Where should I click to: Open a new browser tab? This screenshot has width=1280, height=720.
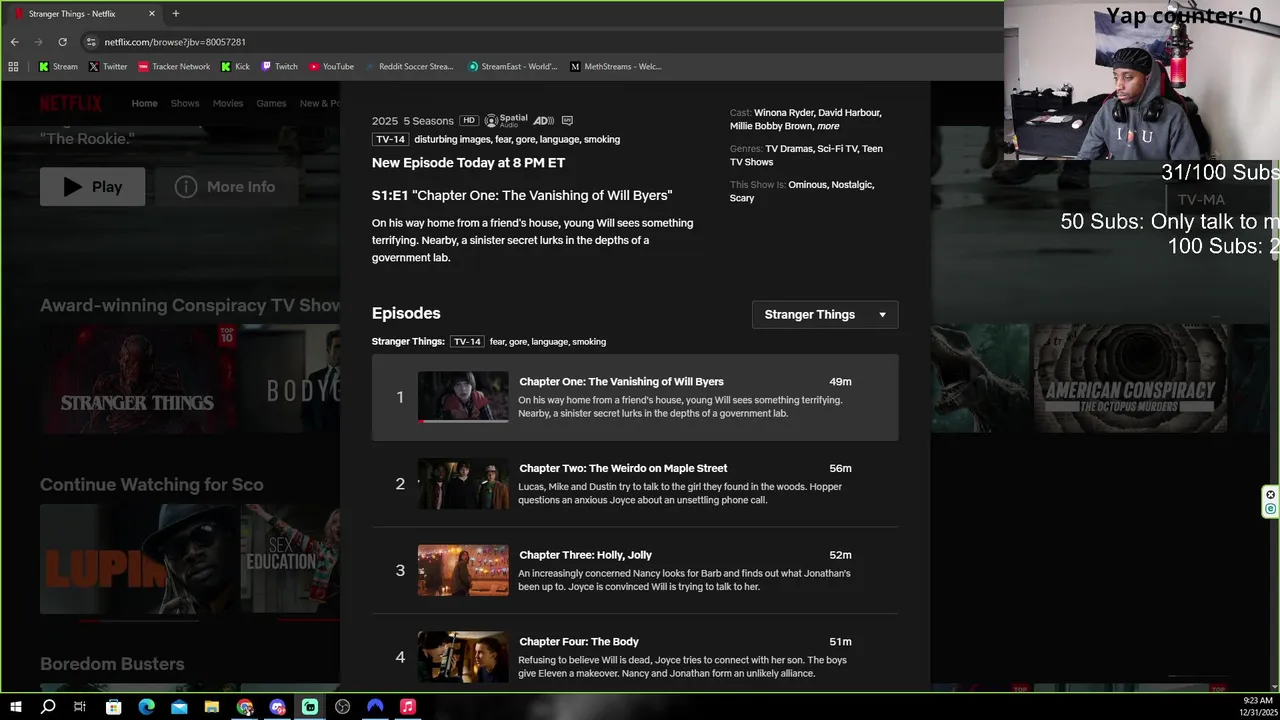point(176,14)
